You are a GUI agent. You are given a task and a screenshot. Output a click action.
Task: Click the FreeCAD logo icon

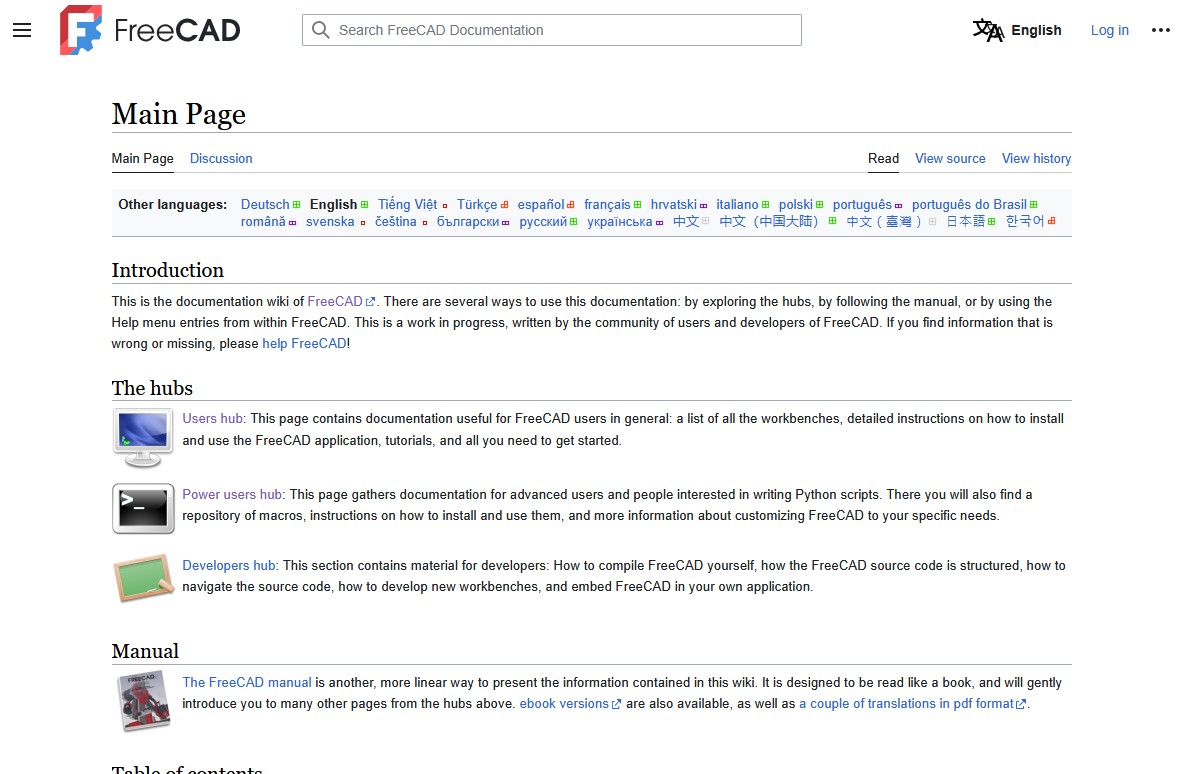(x=80, y=30)
